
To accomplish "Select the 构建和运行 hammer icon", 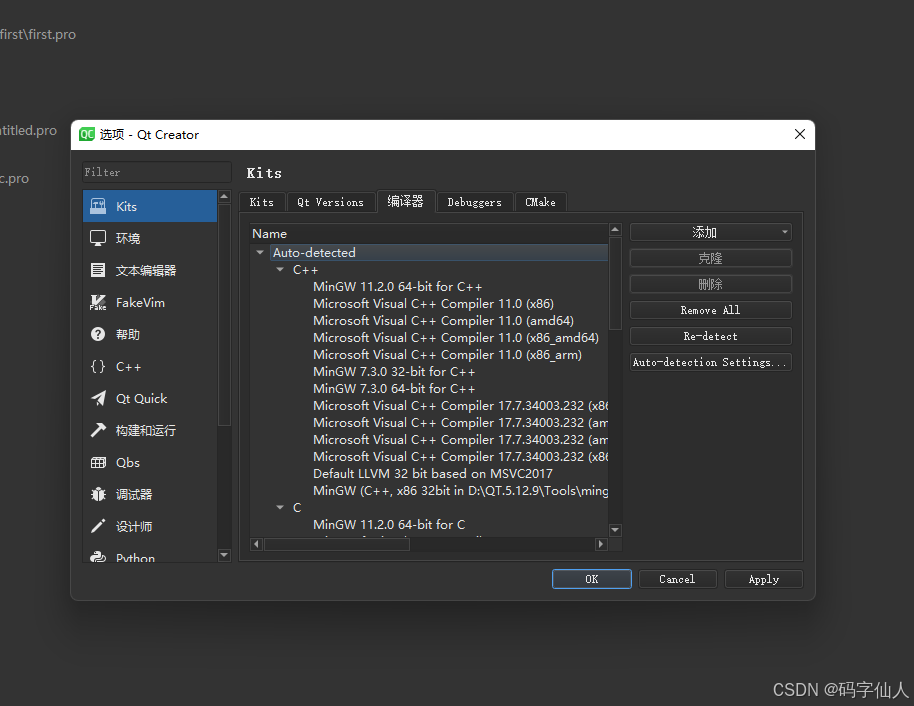I will (98, 430).
